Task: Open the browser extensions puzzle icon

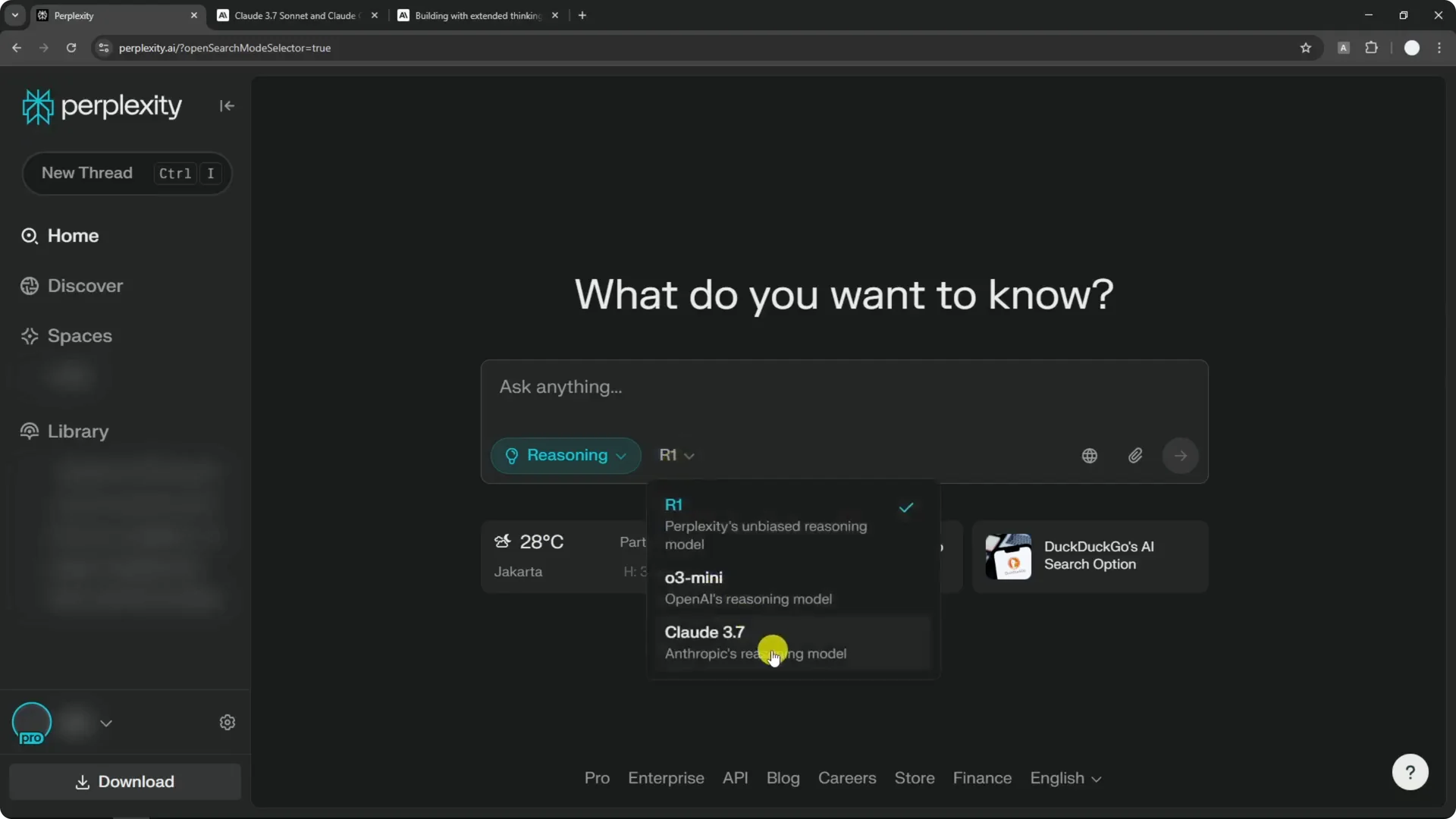Action: pyautogui.click(x=1371, y=48)
